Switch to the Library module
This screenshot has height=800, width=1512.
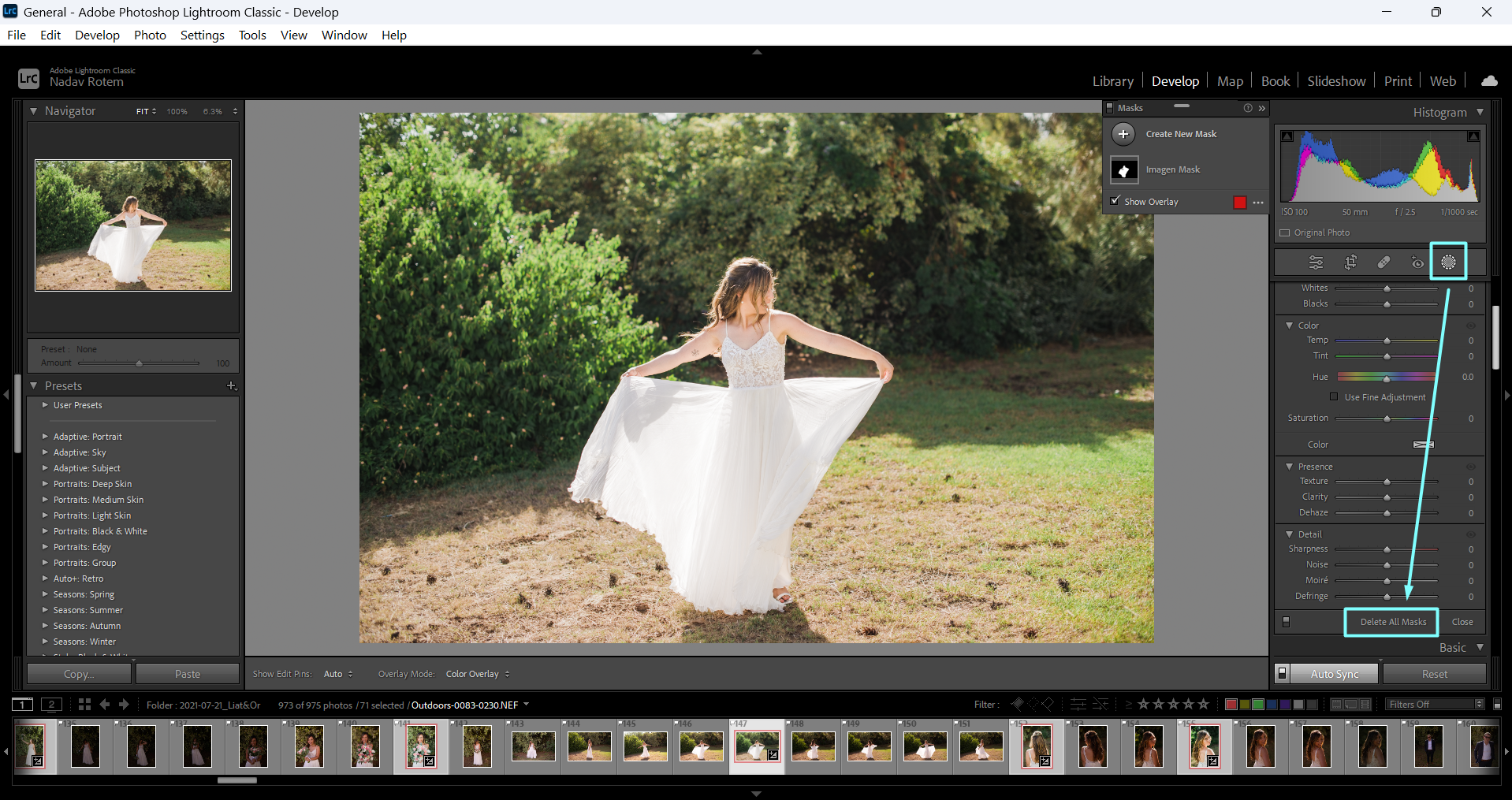coord(1112,81)
